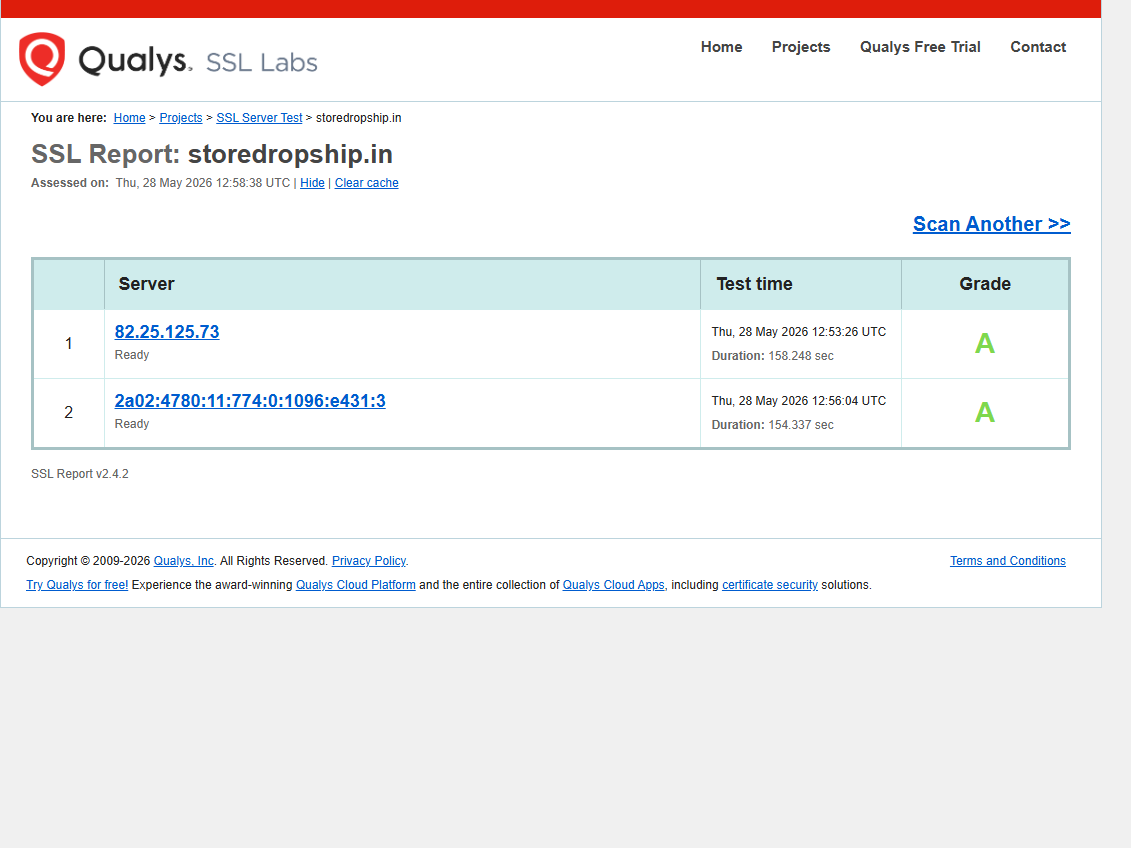This screenshot has height=848, width=1131.
Task: Click the assessed date Thu, 28 May 2026 text
Action: tap(203, 183)
